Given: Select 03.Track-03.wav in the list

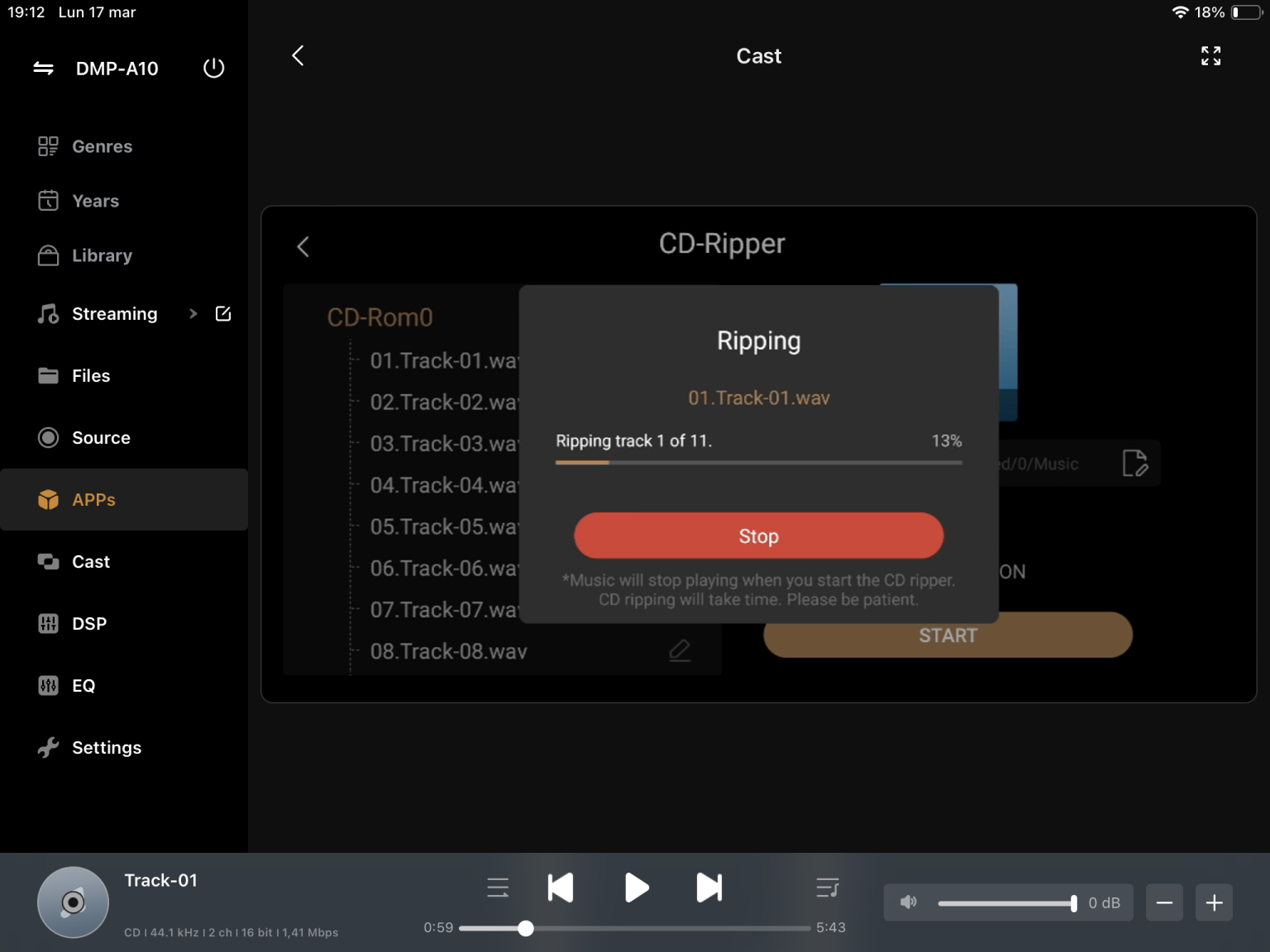Looking at the screenshot, I should [x=443, y=444].
